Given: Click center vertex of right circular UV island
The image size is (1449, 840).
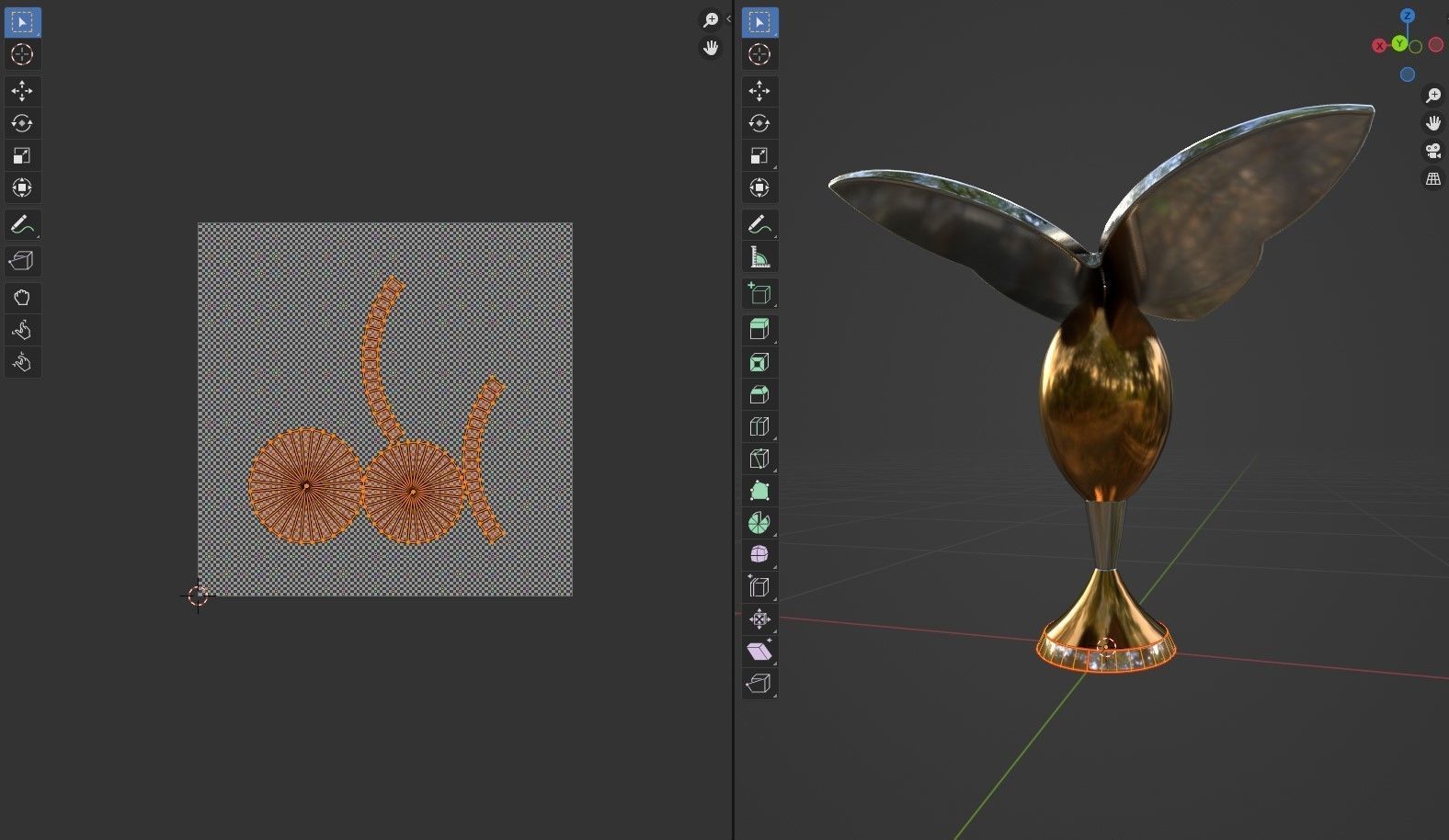Looking at the screenshot, I should (x=413, y=492).
